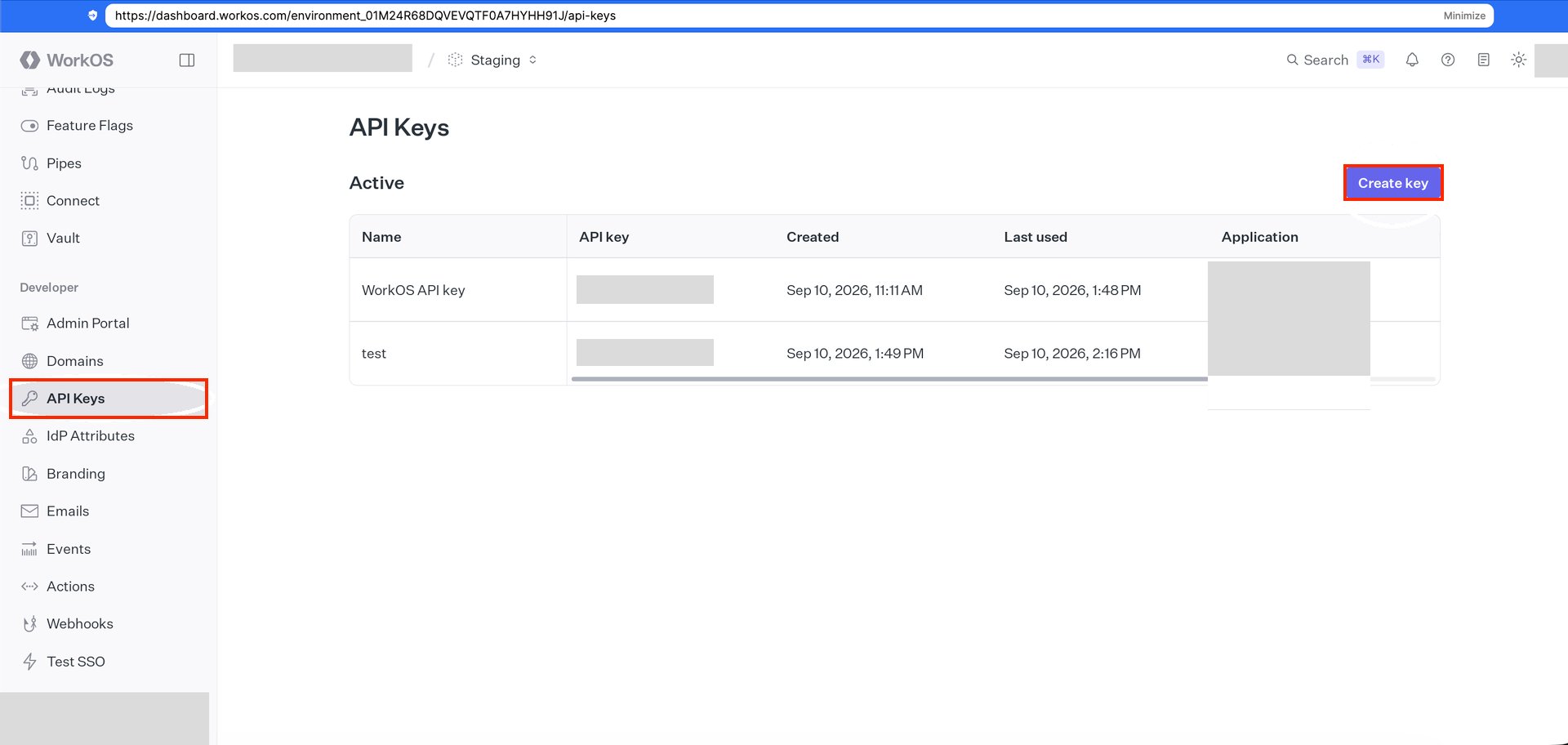Click created date Sep 10, 2026, 1:49 PM

pyautogui.click(x=855, y=354)
